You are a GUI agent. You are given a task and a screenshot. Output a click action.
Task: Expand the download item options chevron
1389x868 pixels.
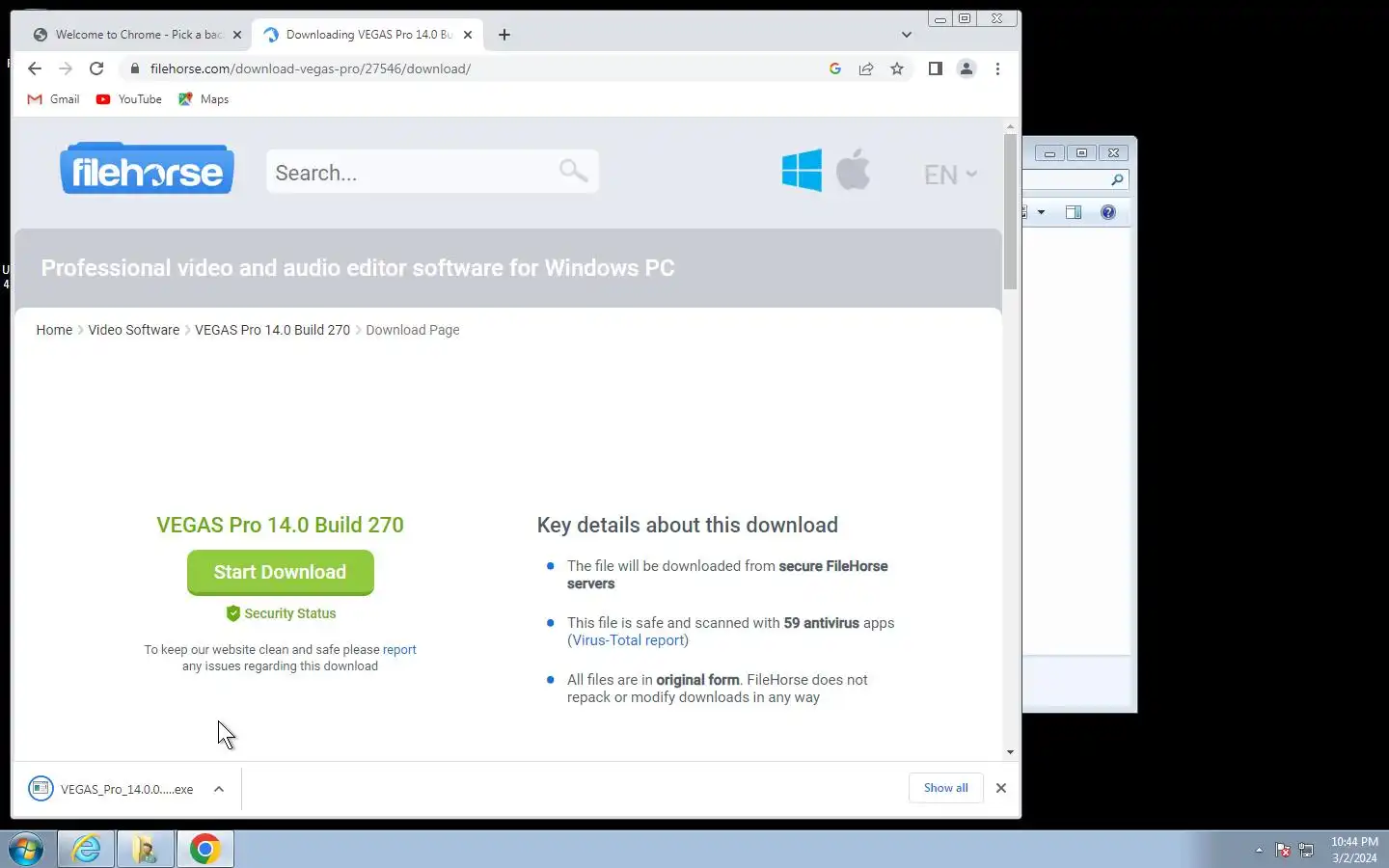pyautogui.click(x=219, y=789)
